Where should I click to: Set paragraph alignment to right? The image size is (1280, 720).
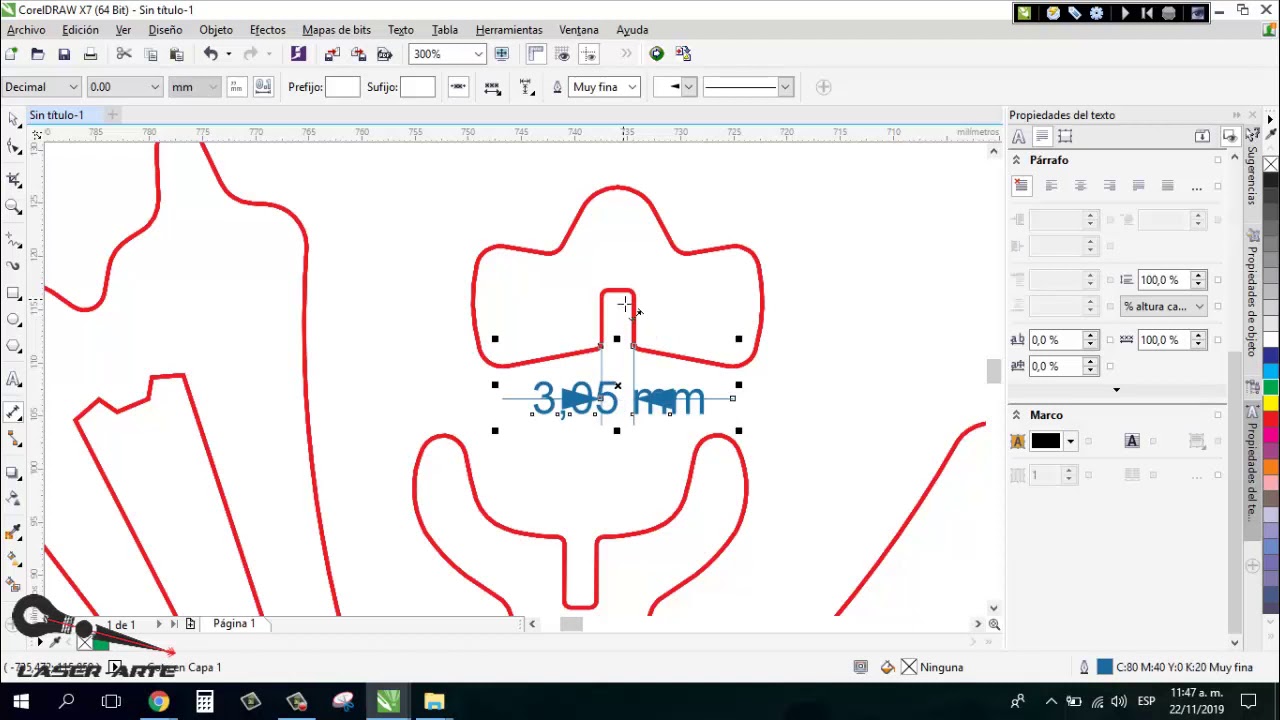(1109, 186)
